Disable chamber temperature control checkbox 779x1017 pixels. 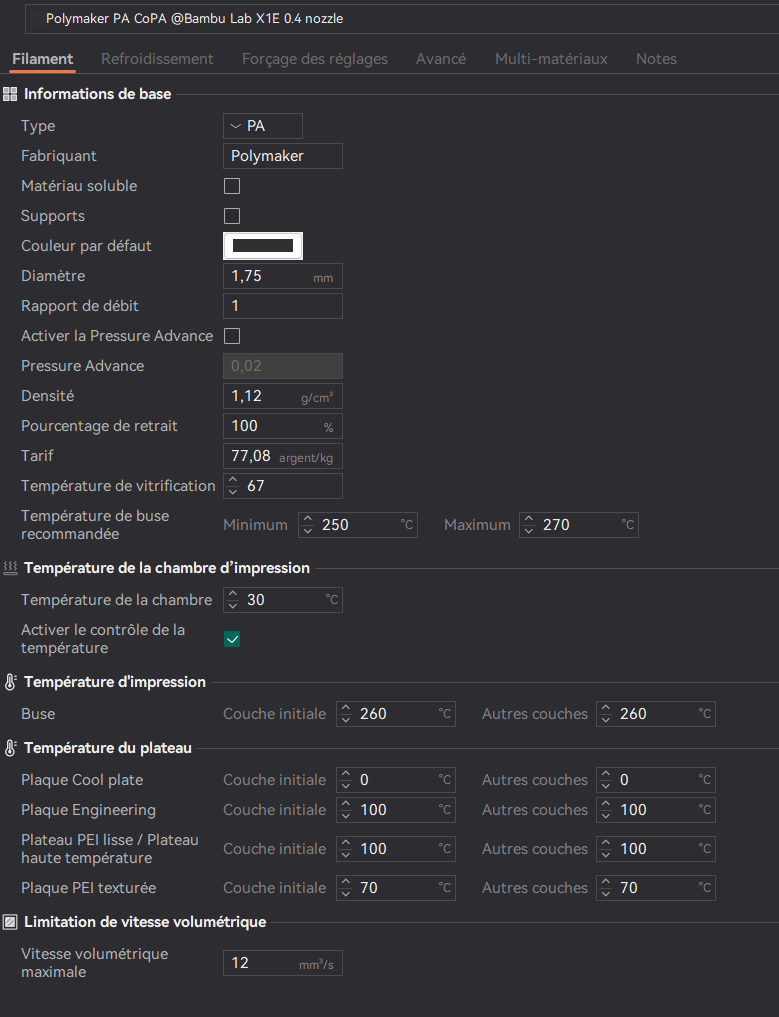[232, 640]
